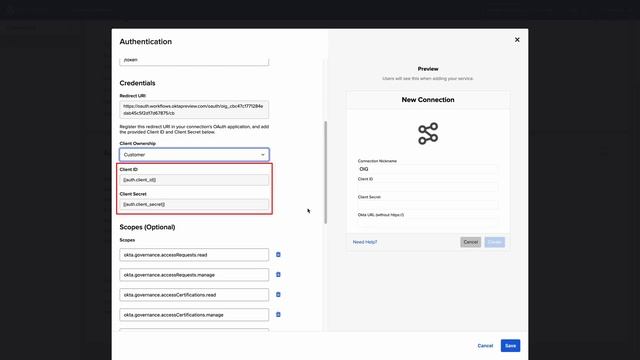
Task: Open the Client Ownership dropdown
Action: coord(194,155)
